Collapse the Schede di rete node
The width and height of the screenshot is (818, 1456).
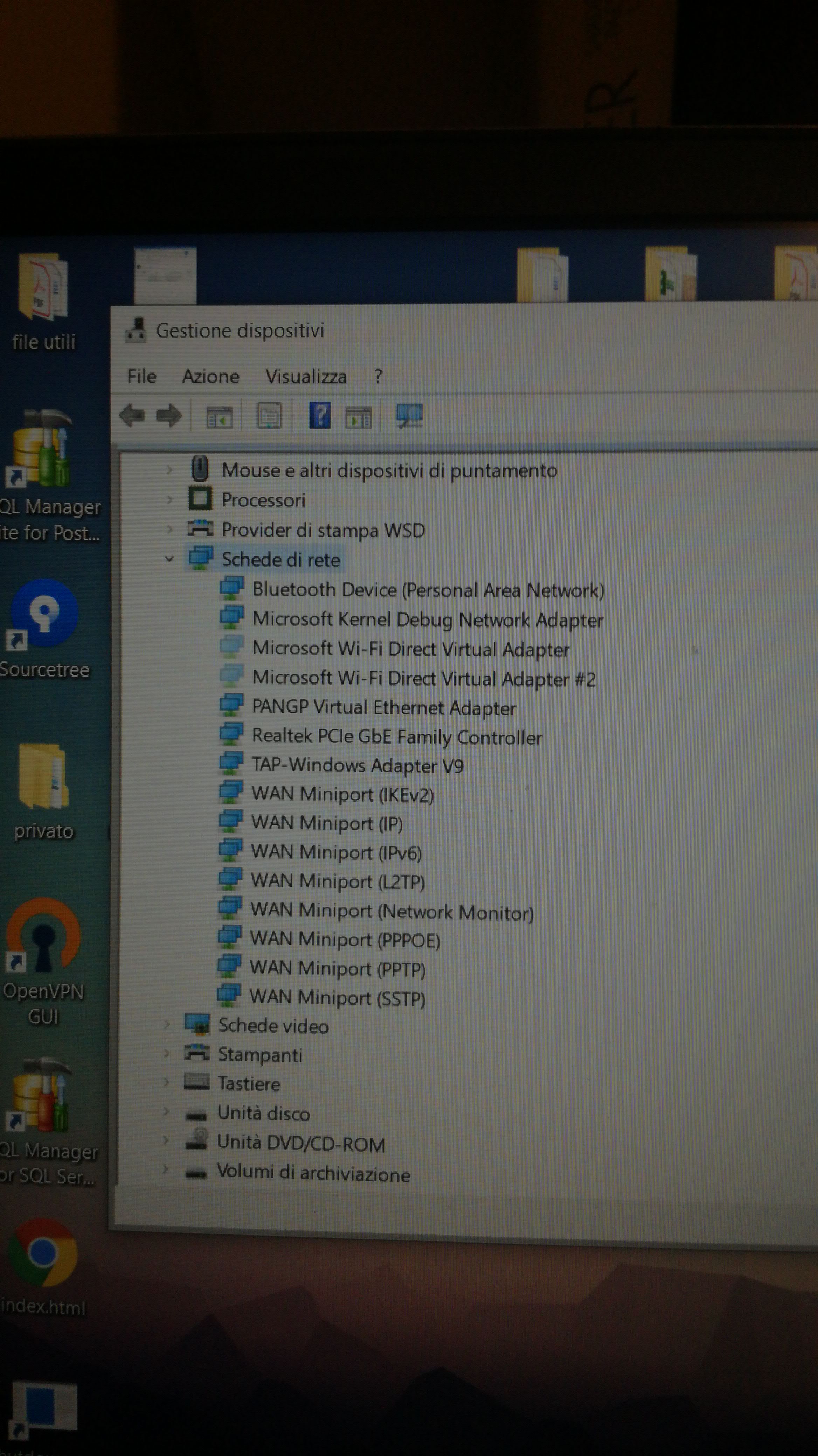point(169,559)
